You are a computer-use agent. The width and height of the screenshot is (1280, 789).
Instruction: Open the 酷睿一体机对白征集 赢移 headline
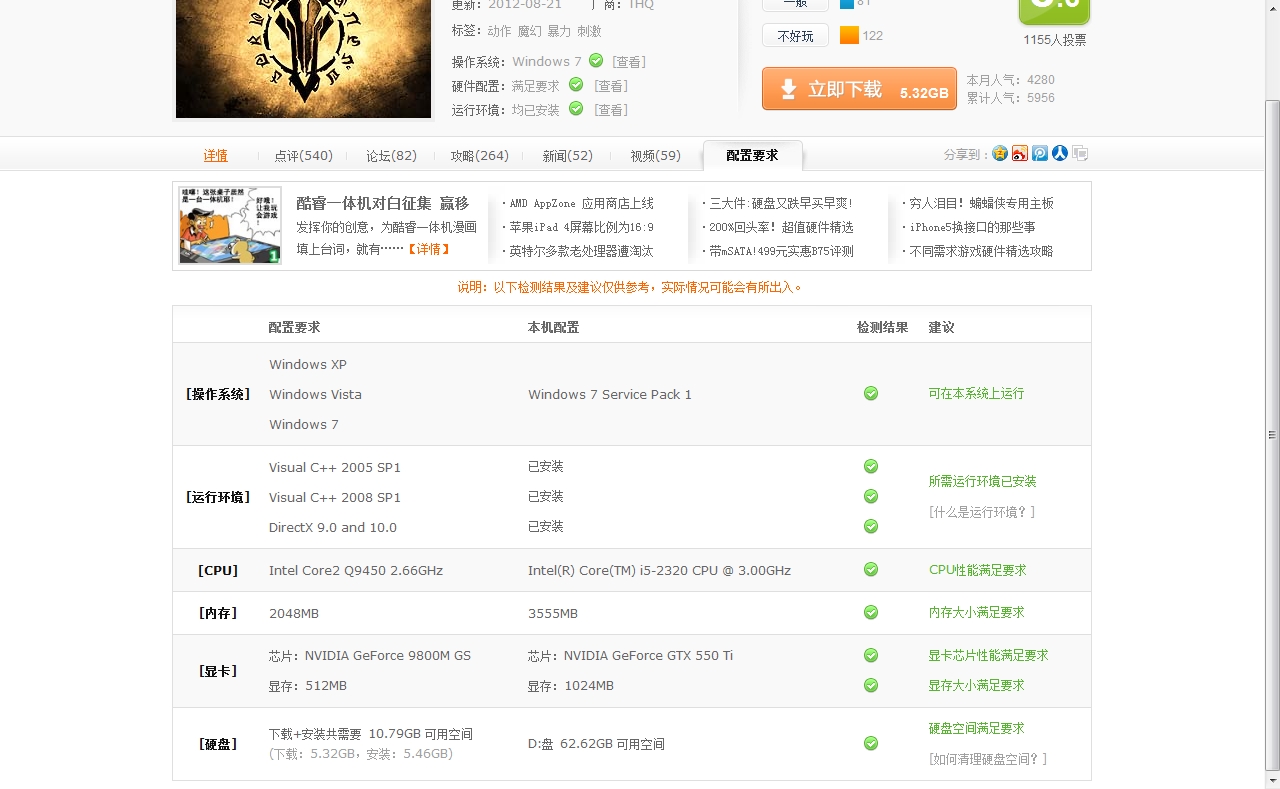pyautogui.click(x=382, y=204)
